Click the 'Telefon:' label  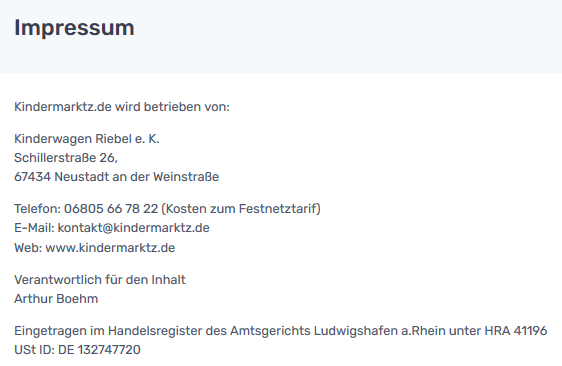[38, 209]
